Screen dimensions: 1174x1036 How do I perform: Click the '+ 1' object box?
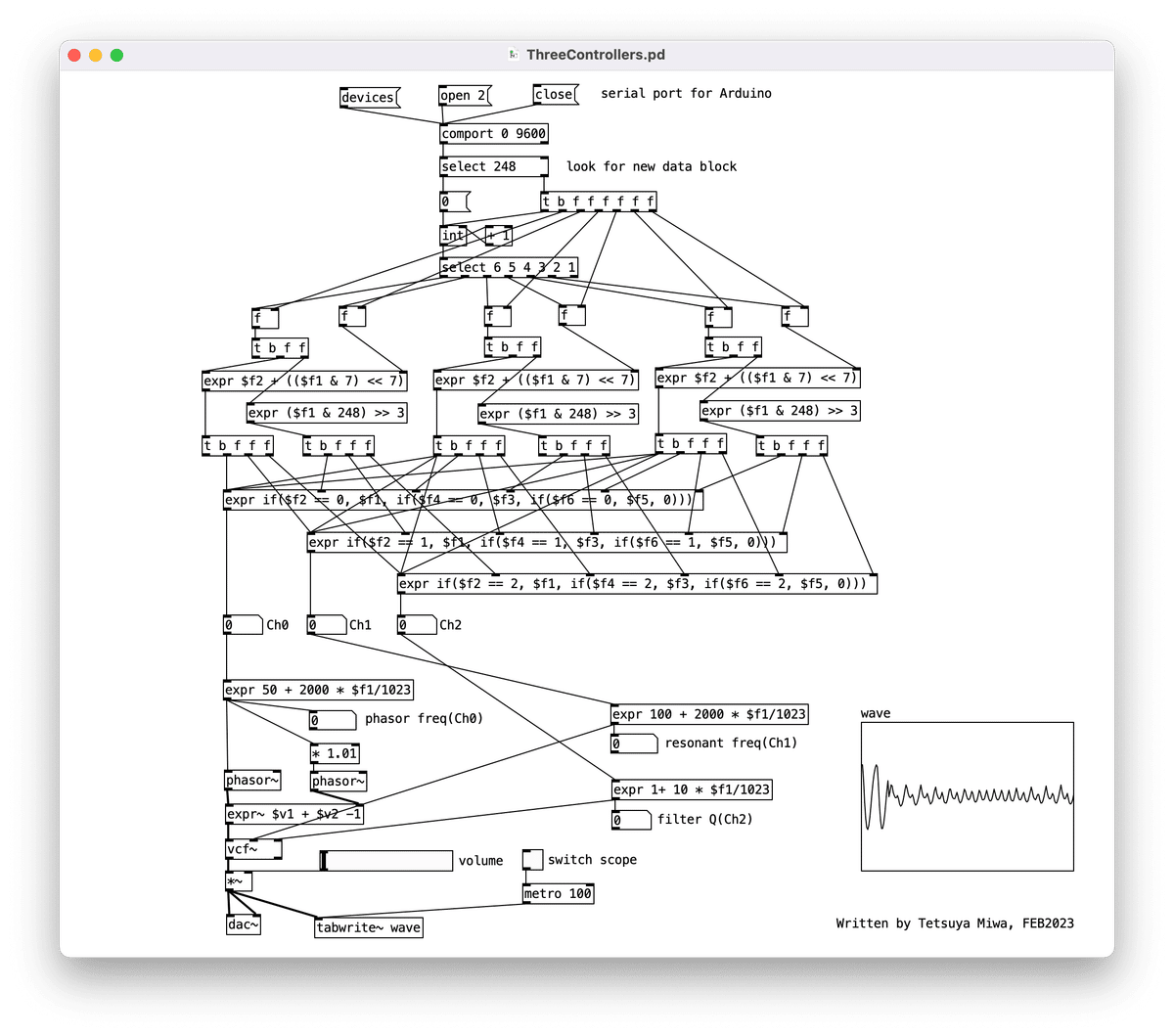(499, 235)
